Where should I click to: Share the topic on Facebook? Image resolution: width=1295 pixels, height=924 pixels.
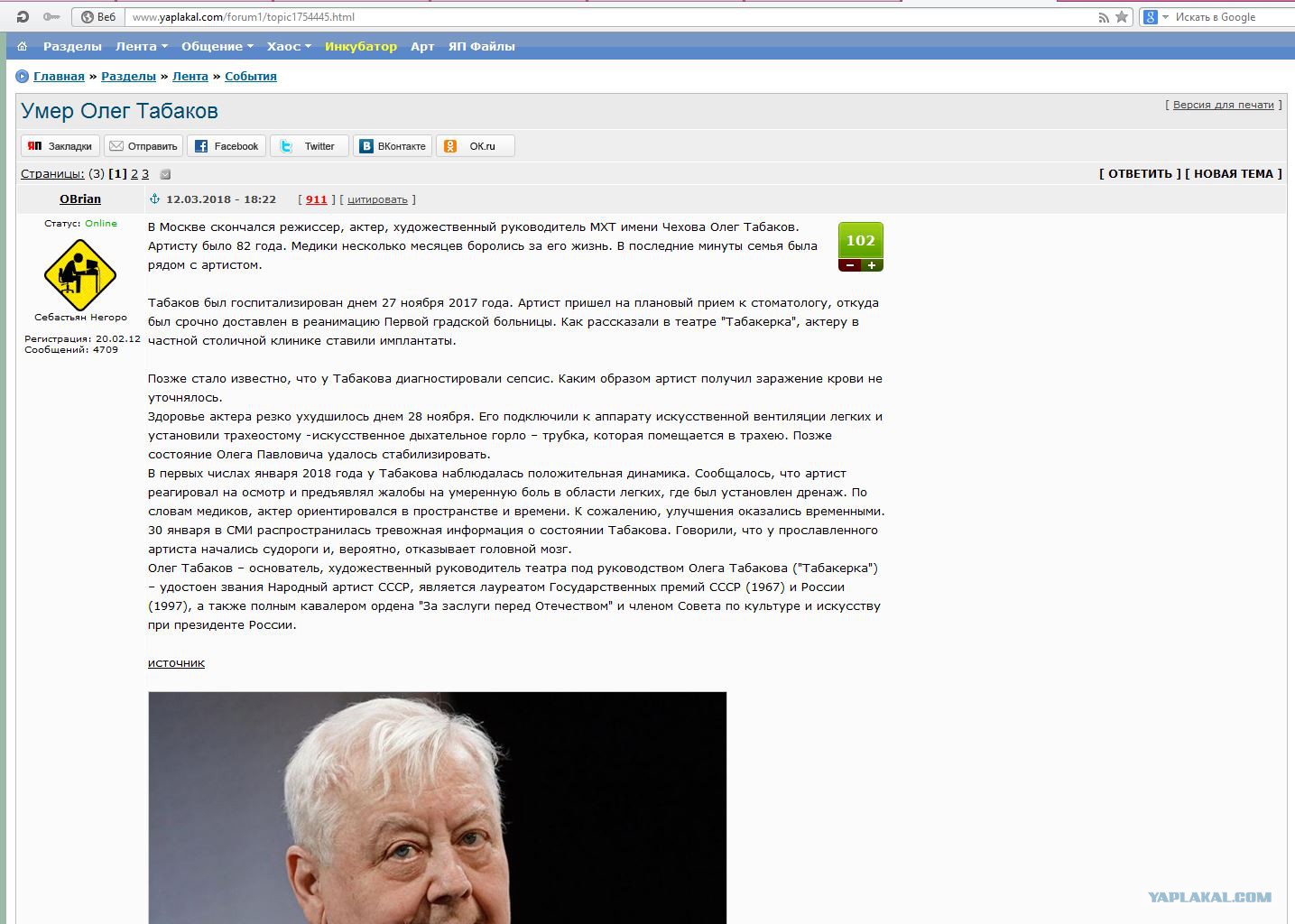(x=227, y=146)
